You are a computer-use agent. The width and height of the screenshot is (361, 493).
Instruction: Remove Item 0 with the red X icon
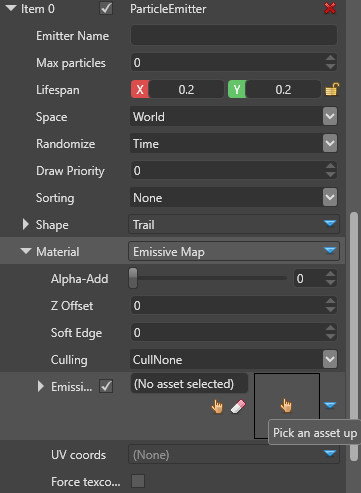(330, 8)
